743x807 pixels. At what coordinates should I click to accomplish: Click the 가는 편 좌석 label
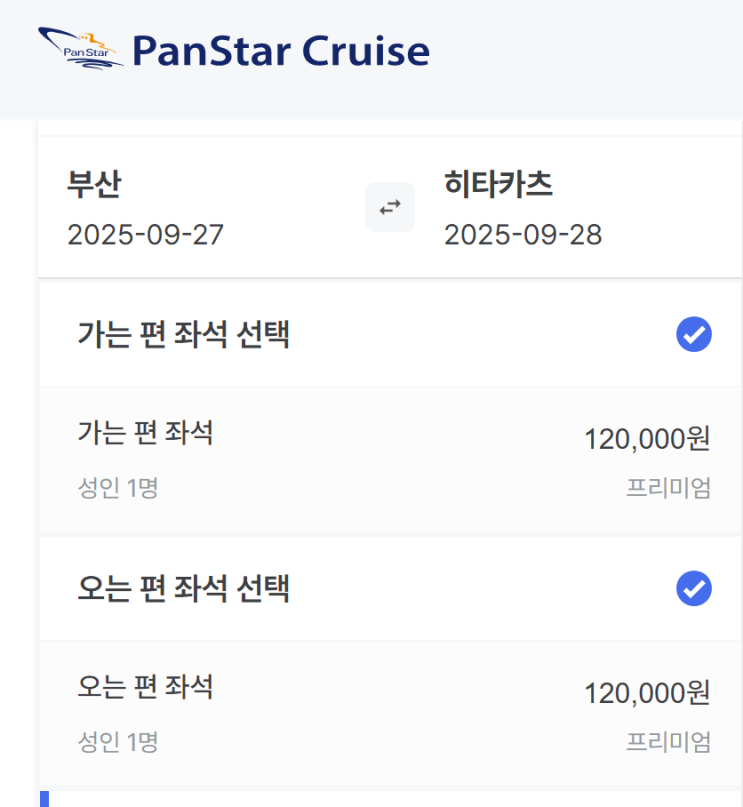(145, 433)
